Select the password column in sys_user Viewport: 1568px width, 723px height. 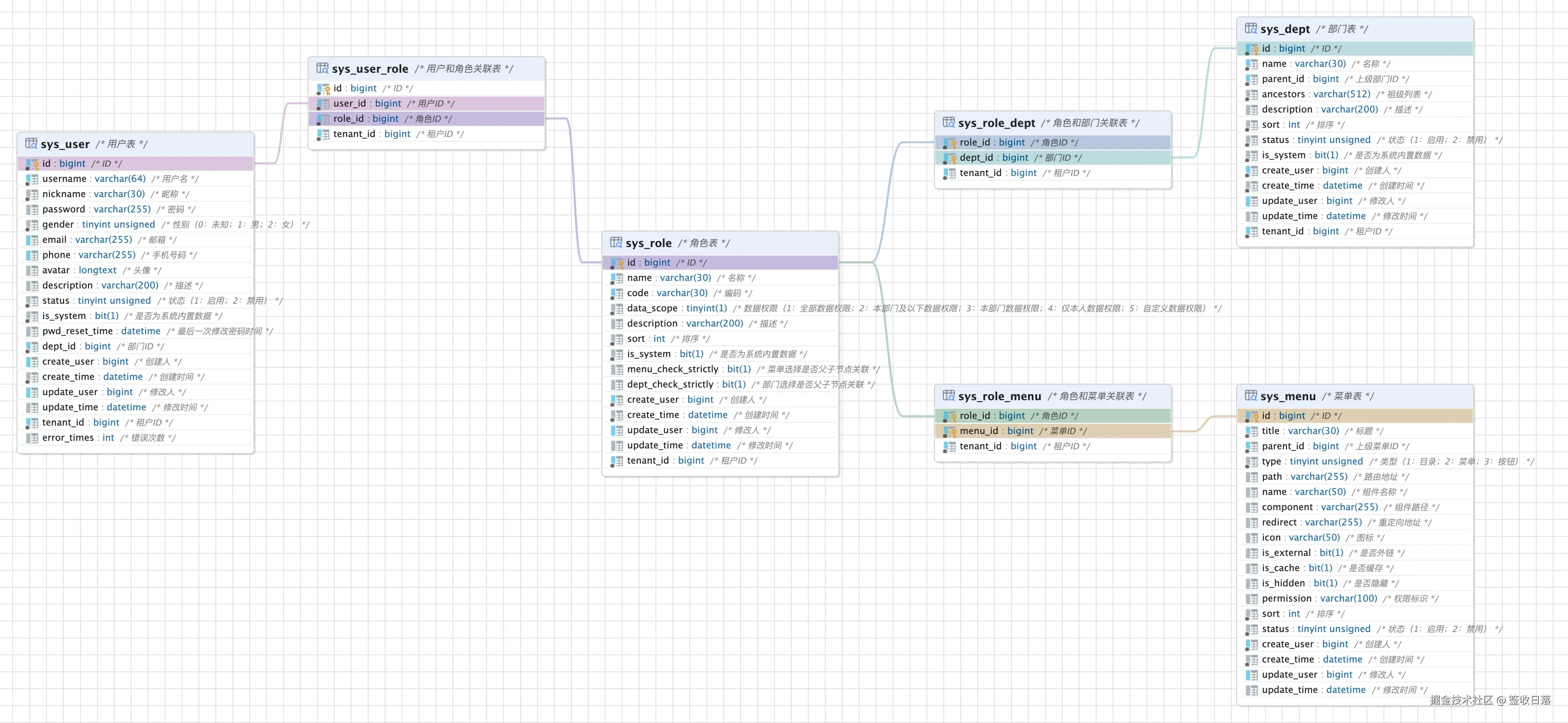(x=136, y=209)
